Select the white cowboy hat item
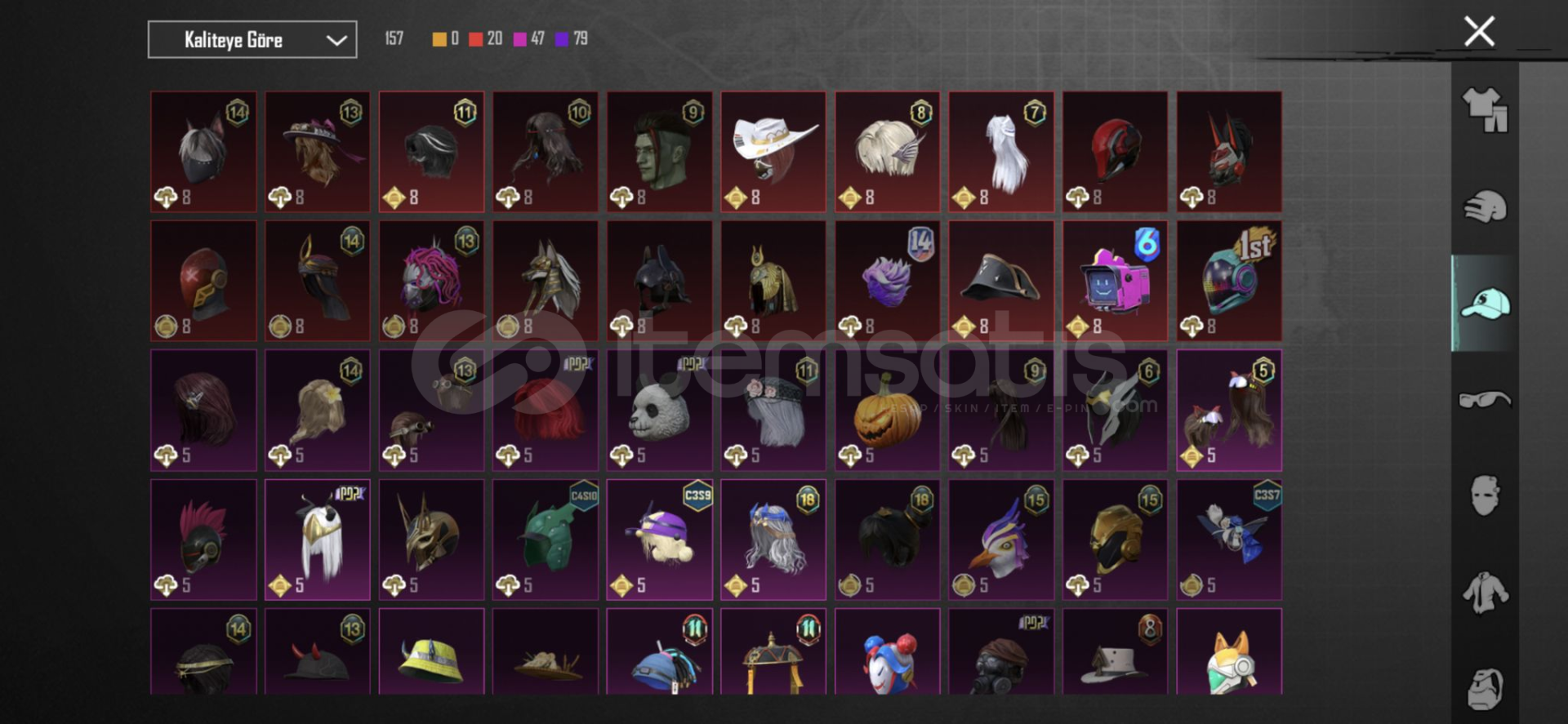The image size is (1568, 724). click(x=773, y=152)
